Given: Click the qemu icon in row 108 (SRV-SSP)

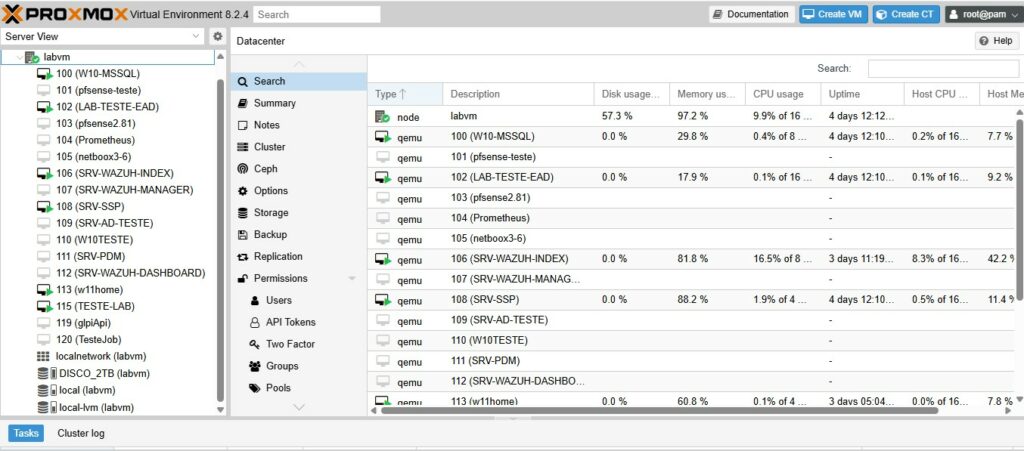Looking at the screenshot, I should click(x=383, y=300).
